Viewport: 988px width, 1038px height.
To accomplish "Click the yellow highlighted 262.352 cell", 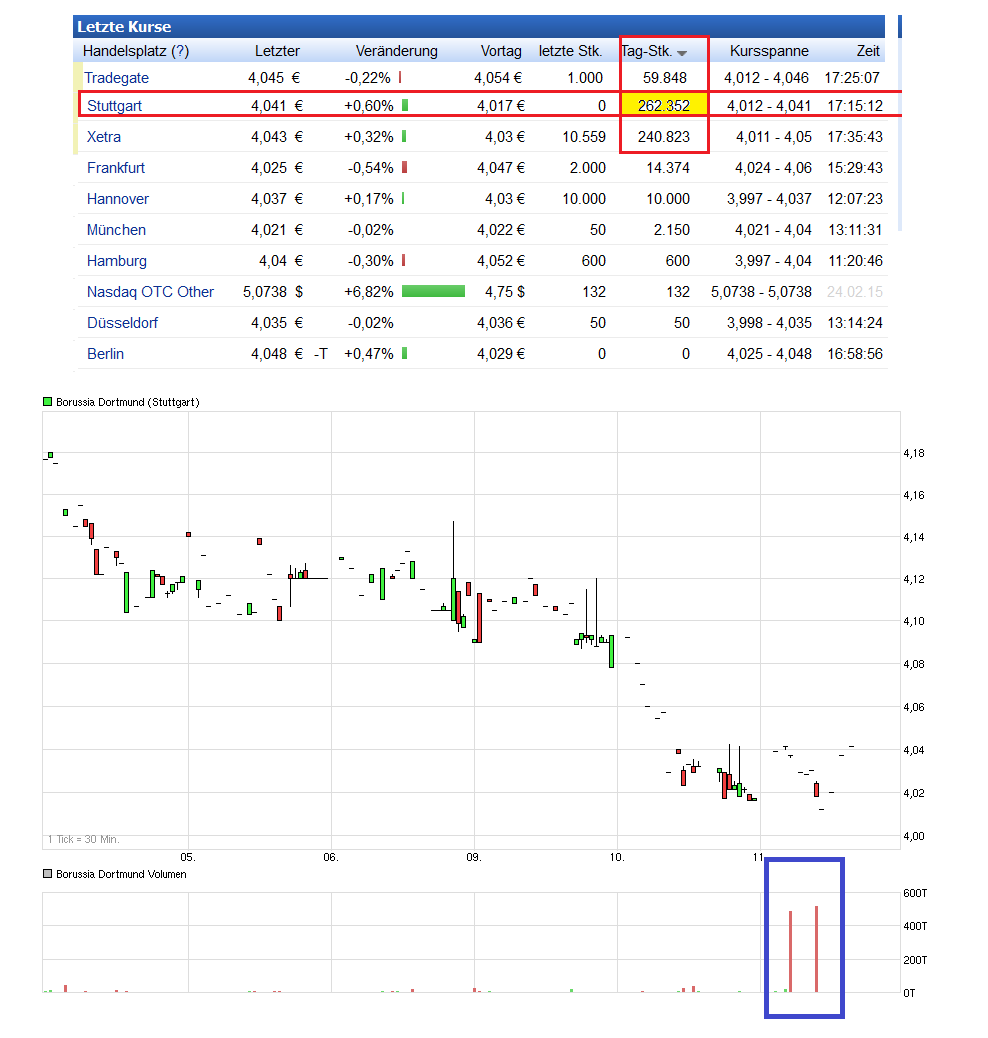I will [x=664, y=105].
